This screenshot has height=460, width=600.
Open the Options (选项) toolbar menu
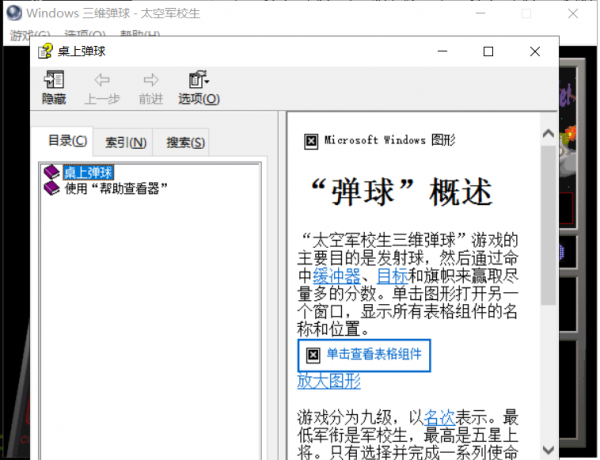pos(199,88)
